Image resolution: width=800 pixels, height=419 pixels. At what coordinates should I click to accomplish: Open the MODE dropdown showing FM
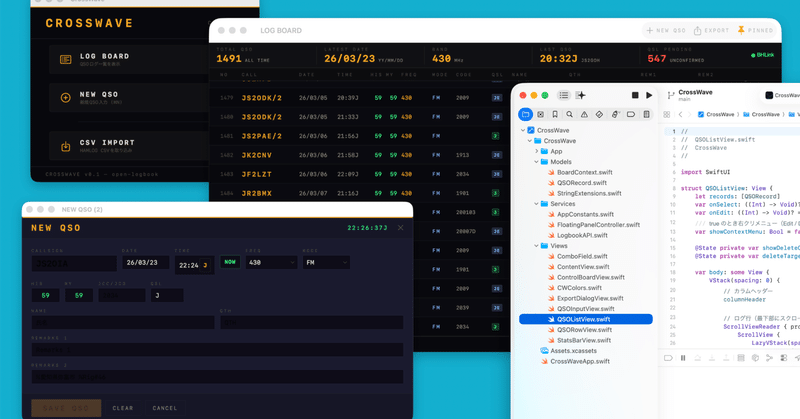[326, 263]
